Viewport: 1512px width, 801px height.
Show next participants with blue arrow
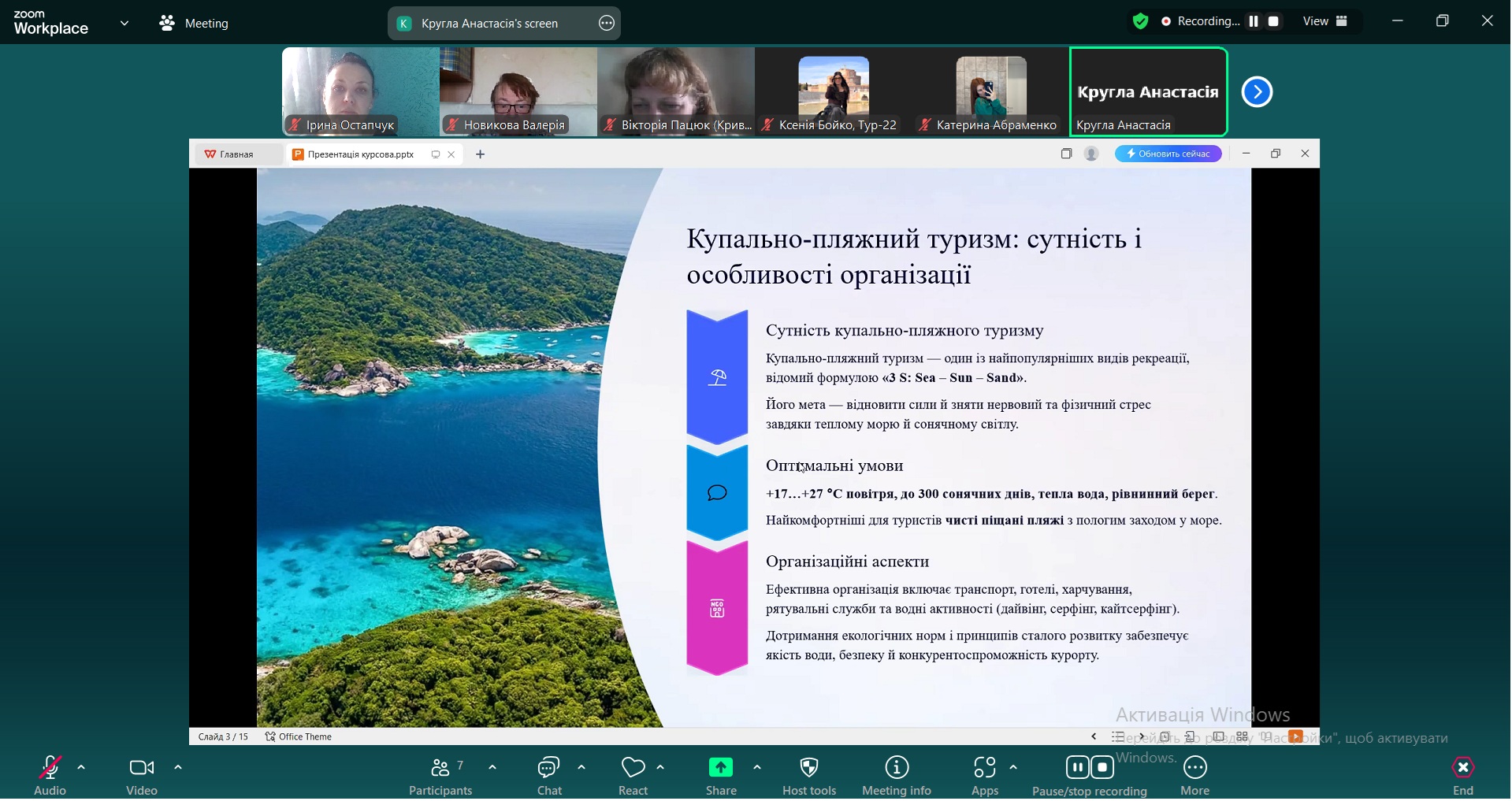click(1257, 92)
